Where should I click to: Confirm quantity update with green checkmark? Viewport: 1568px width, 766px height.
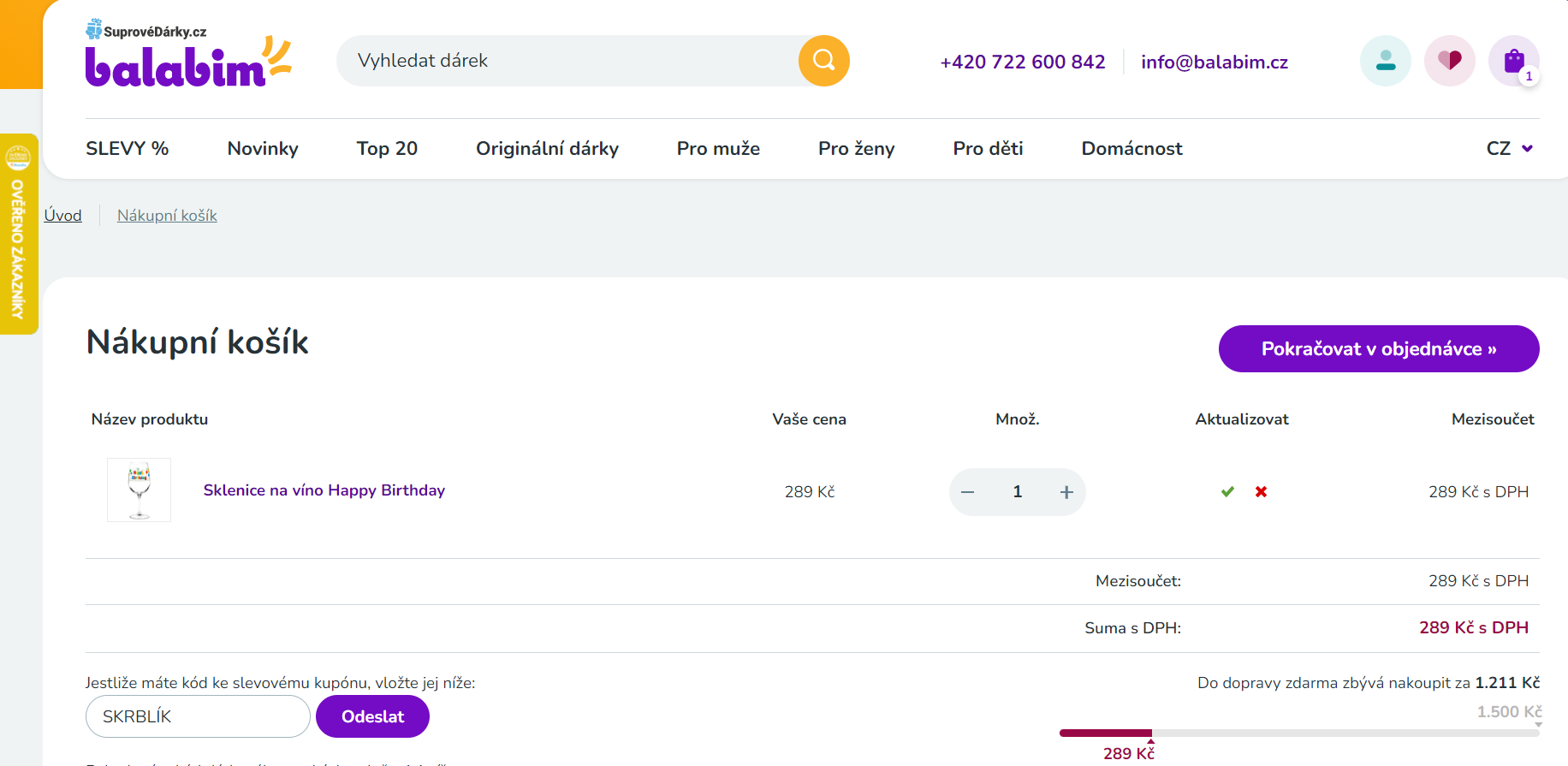tap(1227, 491)
